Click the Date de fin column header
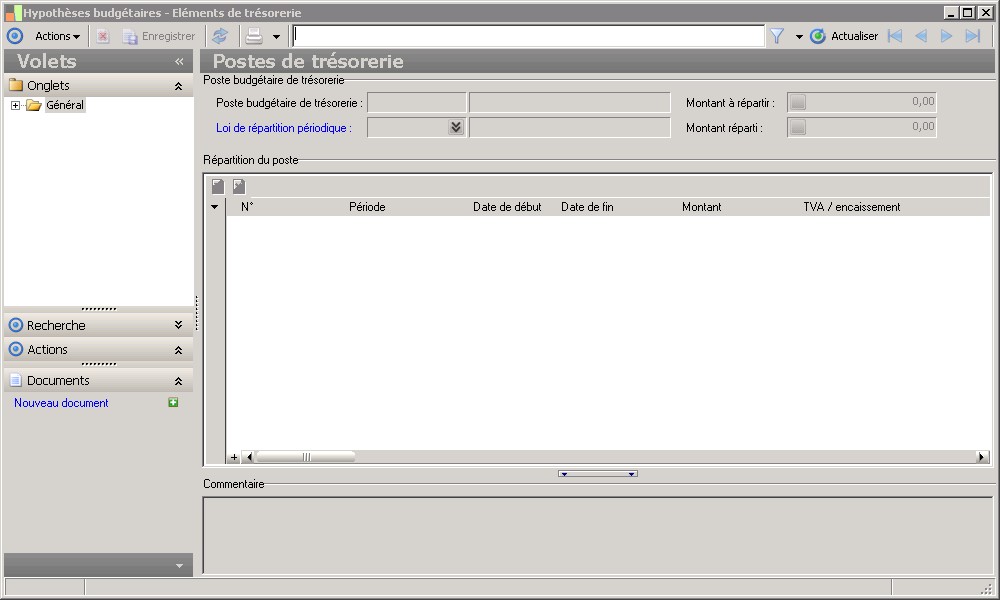This screenshot has width=1000, height=600. point(587,207)
